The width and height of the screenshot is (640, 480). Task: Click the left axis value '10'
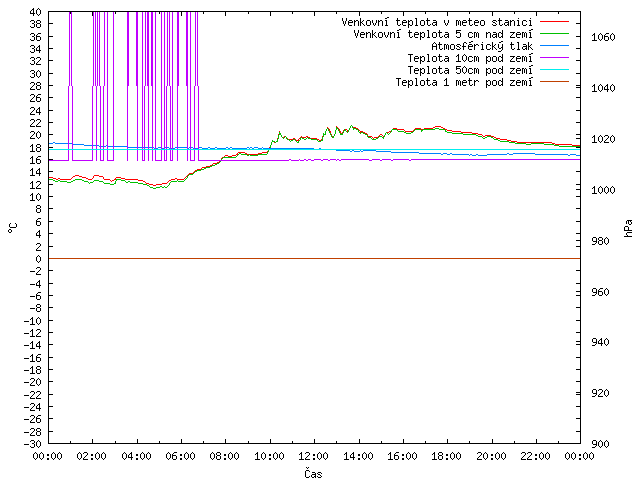tap(36, 197)
